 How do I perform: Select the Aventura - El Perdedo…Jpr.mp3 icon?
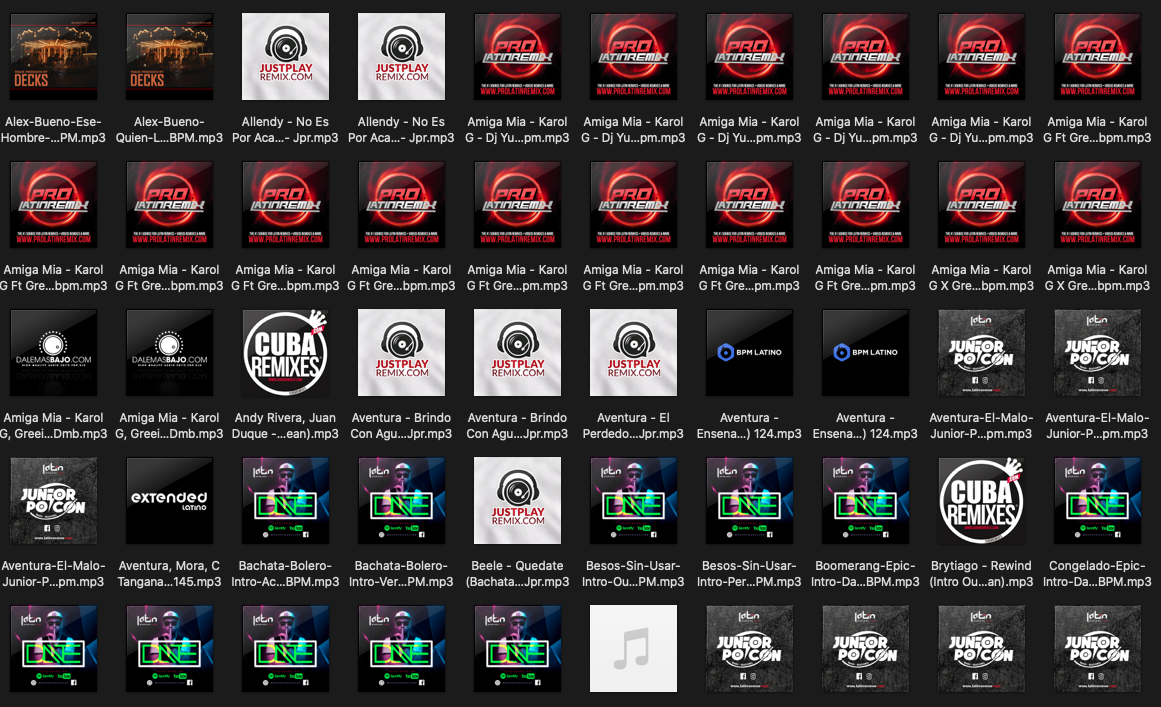(633, 352)
